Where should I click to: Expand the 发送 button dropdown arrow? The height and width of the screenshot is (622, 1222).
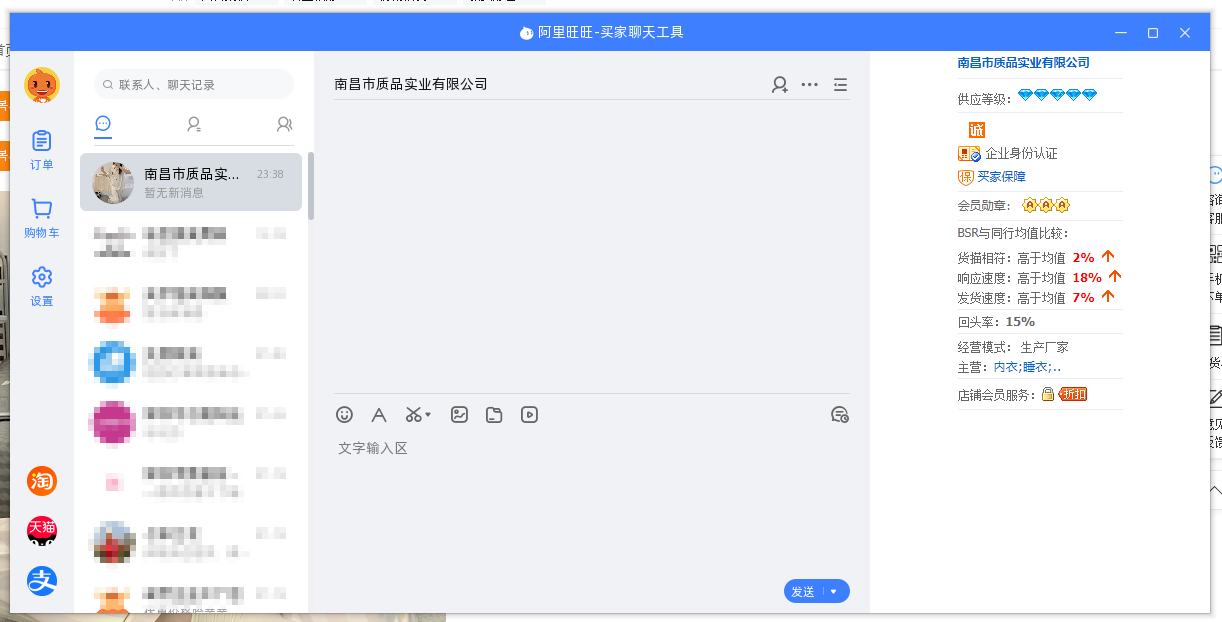pyautogui.click(x=835, y=591)
